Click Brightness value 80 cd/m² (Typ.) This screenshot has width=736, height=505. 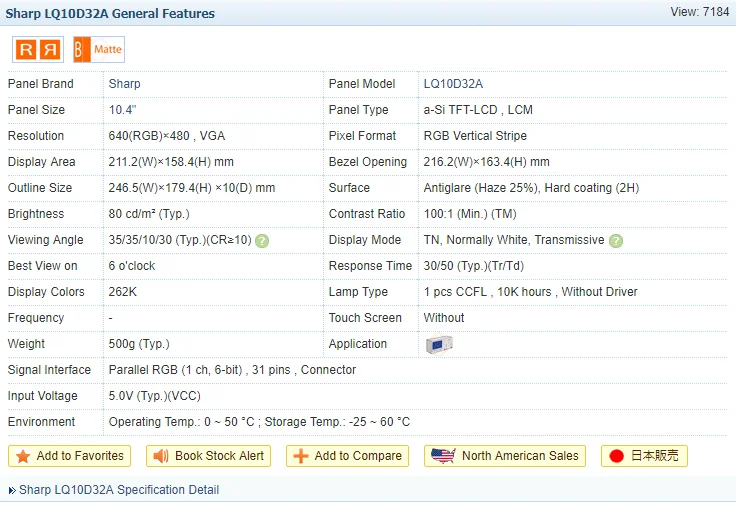click(x=149, y=214)
